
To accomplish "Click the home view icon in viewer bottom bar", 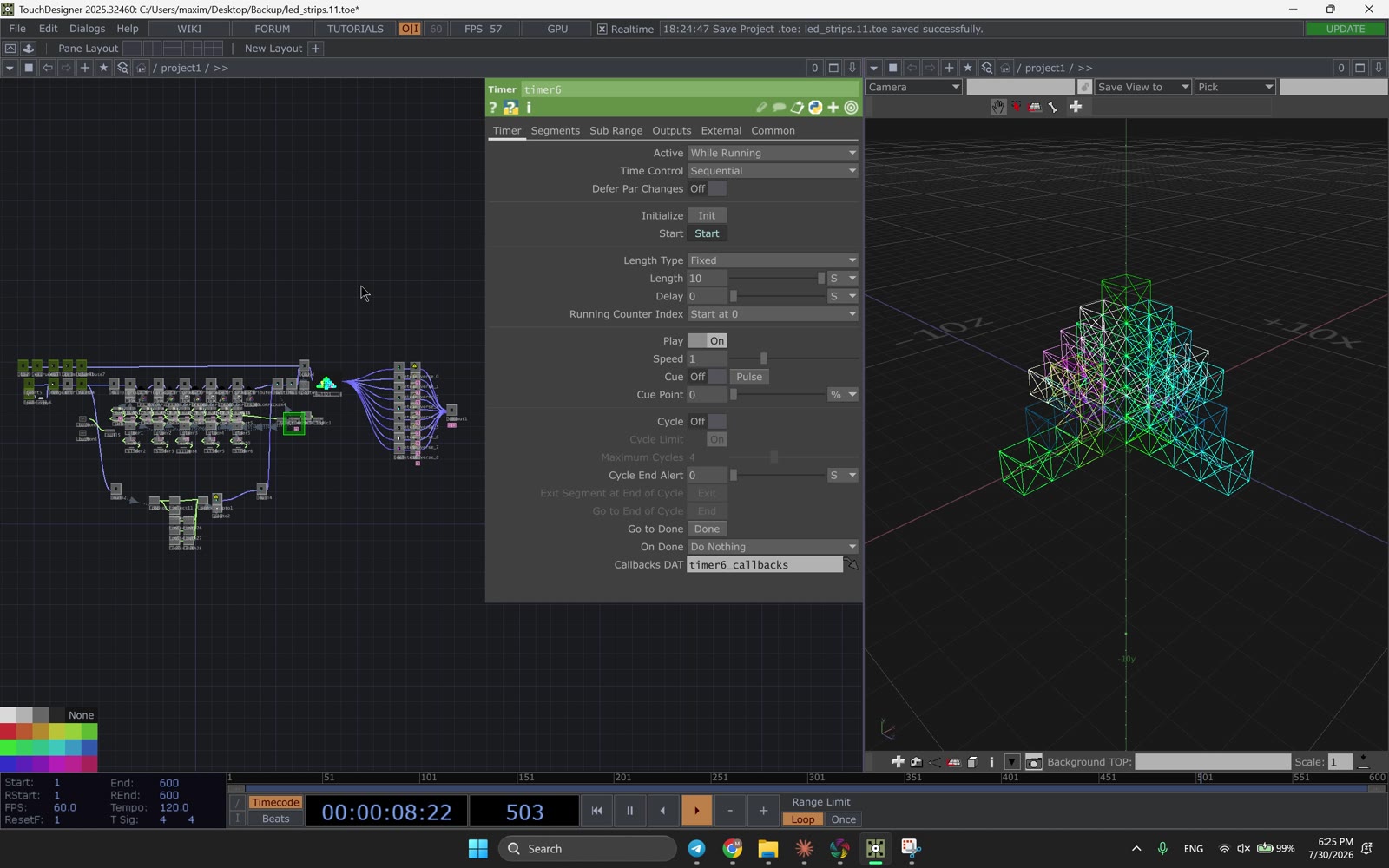I will (x=916, y=762).
